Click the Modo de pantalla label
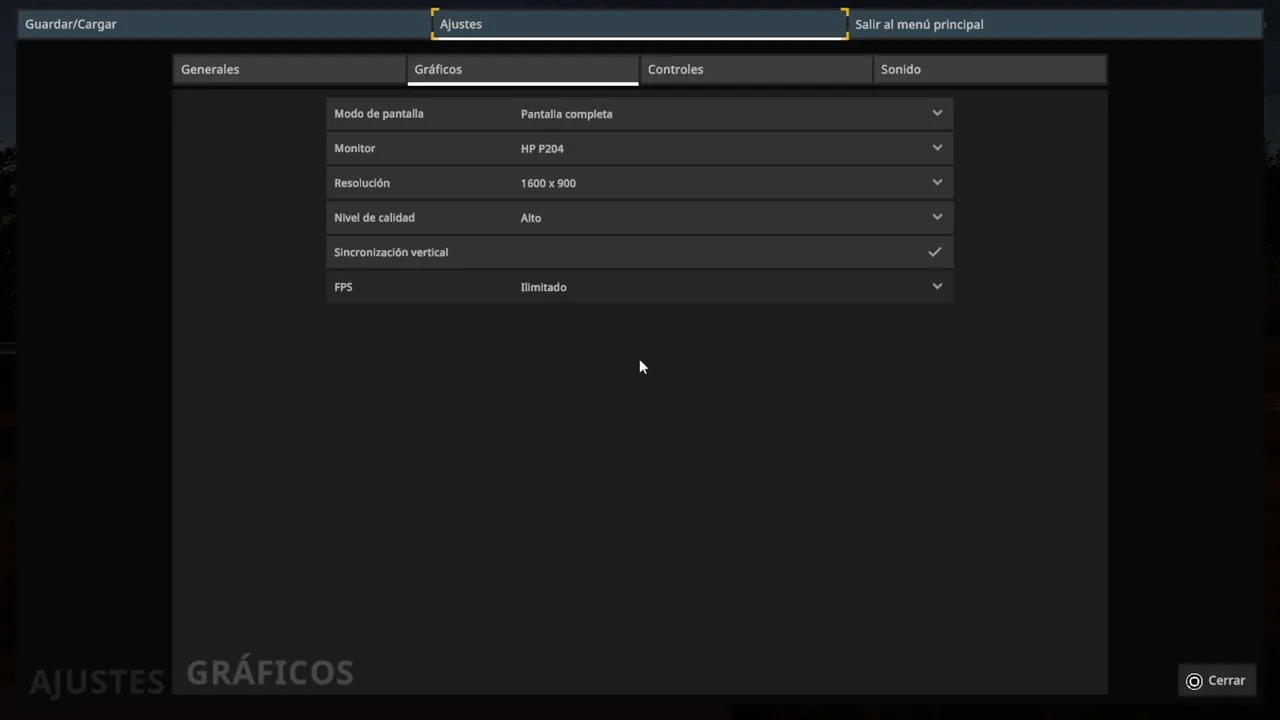 [379, 114]
